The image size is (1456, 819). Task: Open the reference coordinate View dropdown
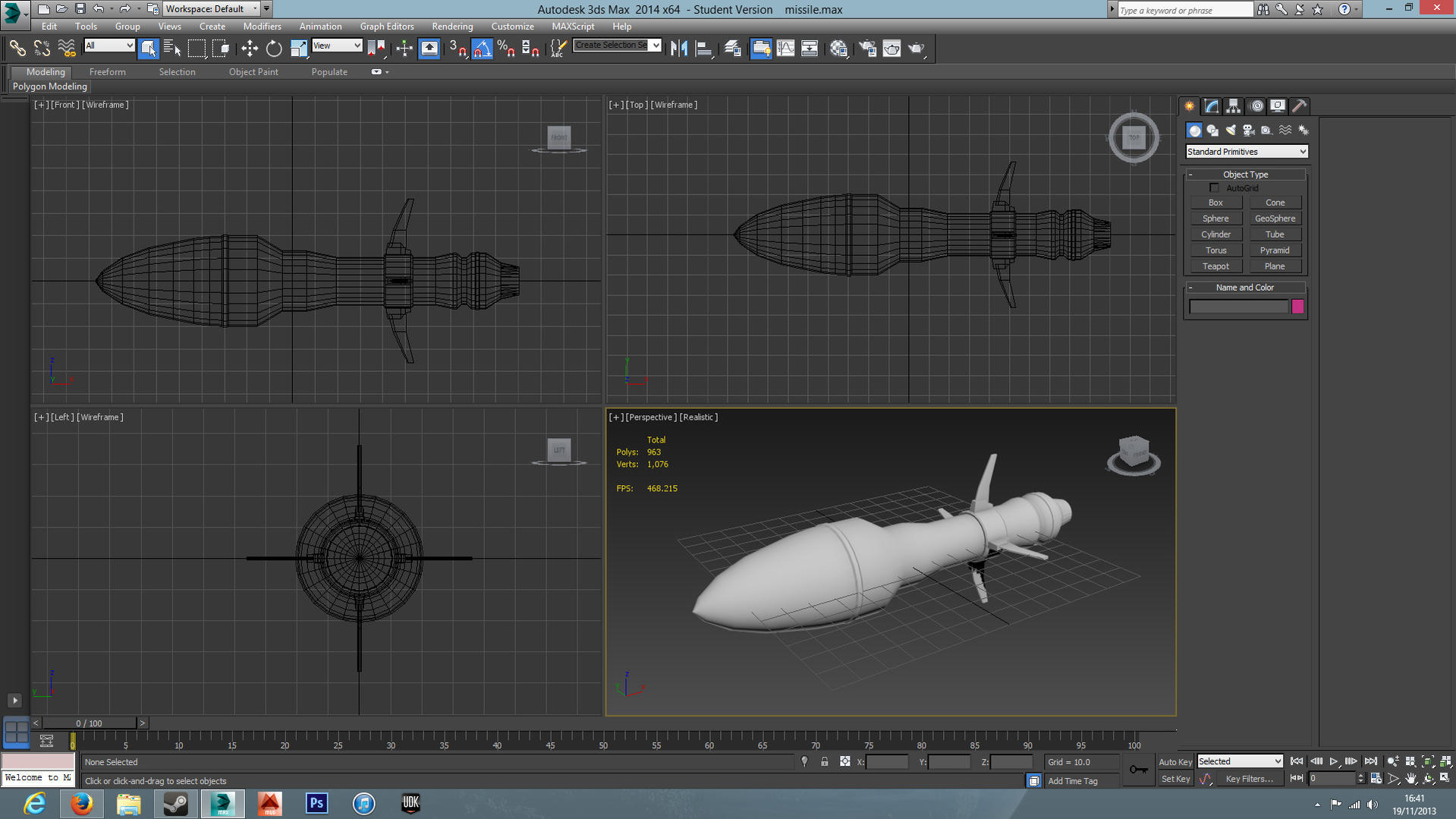337,46
